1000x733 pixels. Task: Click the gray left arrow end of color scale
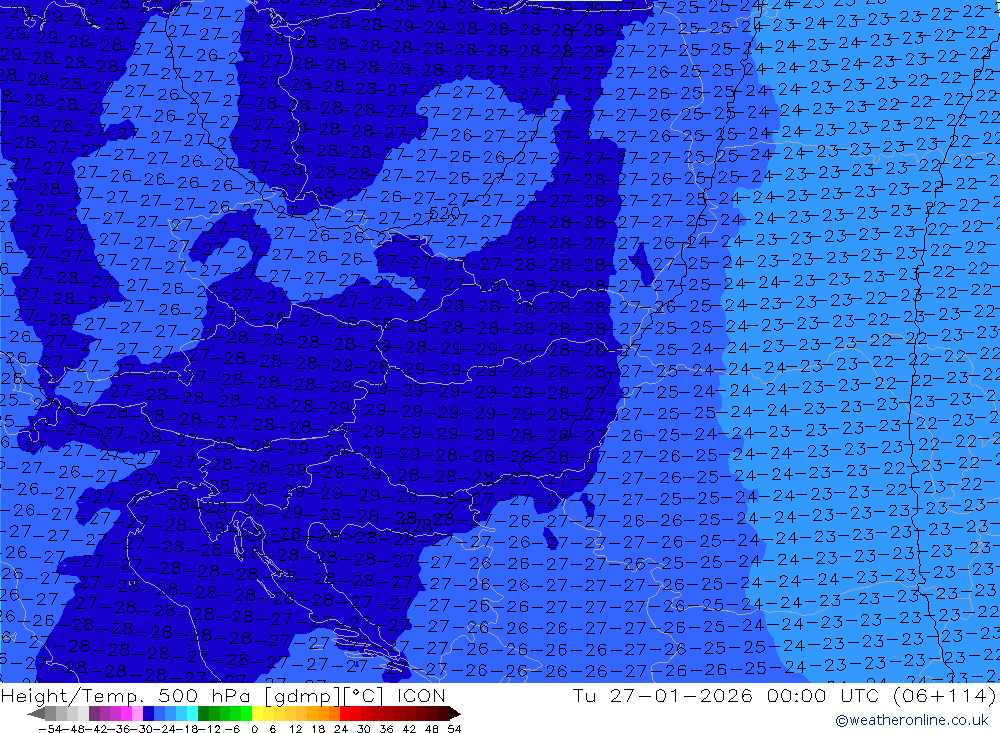tap(36, 714)
